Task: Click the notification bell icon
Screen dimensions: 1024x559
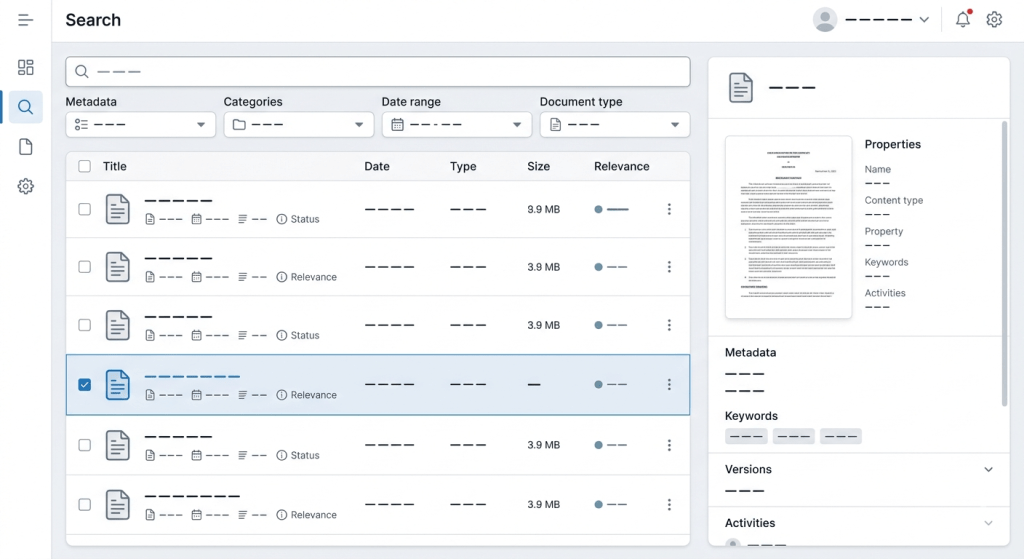Action: [962, 20]
